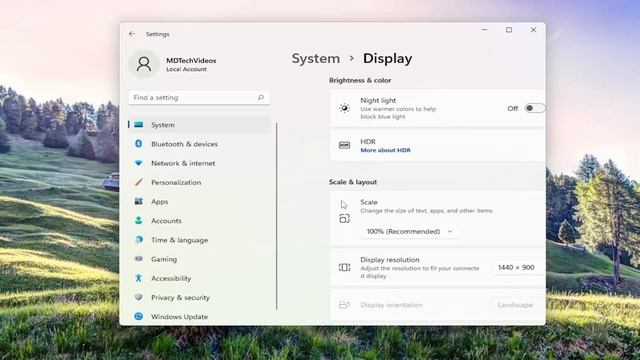640x360 pixels.
Task: Open Bluetooth & devices settings
Action: [x=199, y=144]
